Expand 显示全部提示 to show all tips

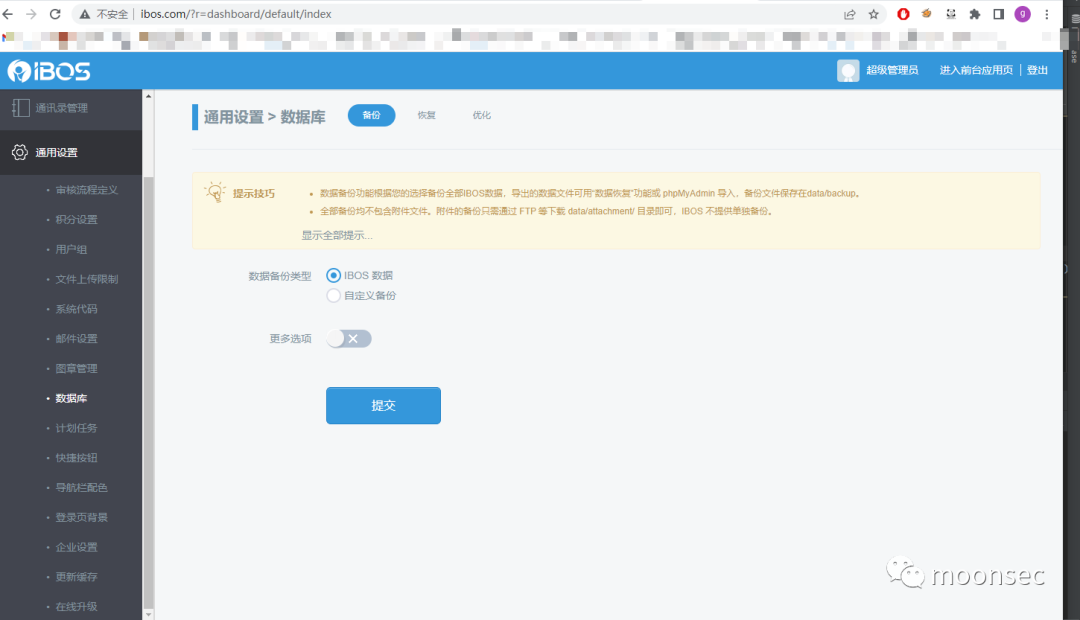(x=337, y=235)
